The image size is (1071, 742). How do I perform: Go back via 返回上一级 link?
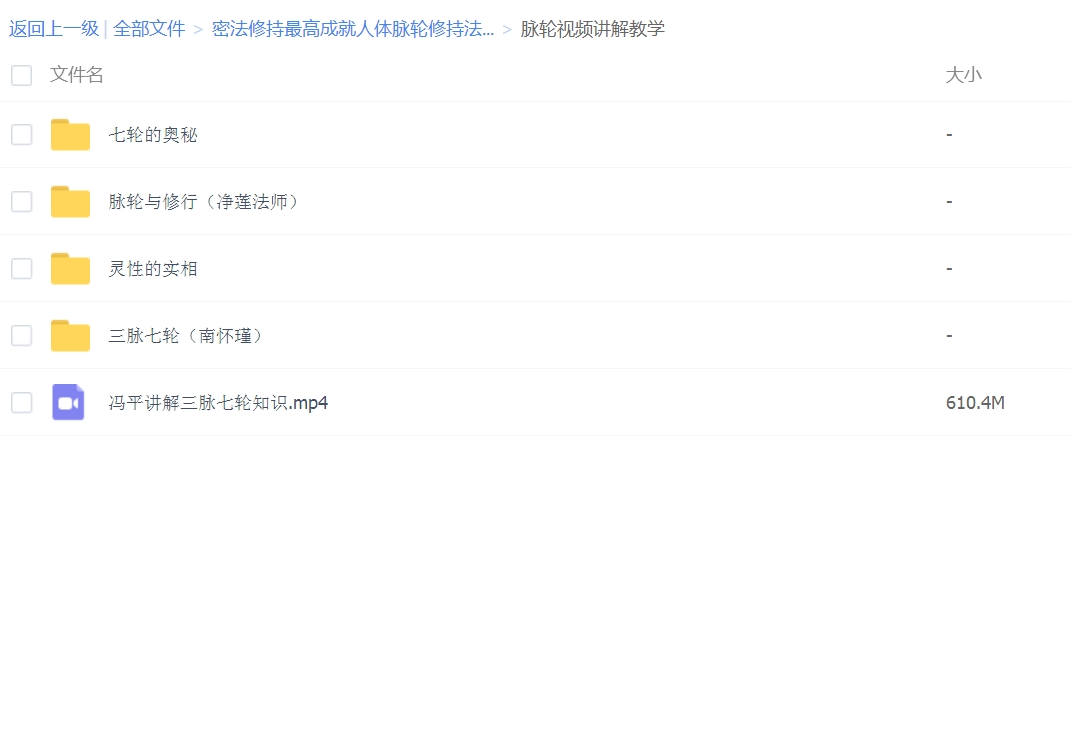[54, 29]
